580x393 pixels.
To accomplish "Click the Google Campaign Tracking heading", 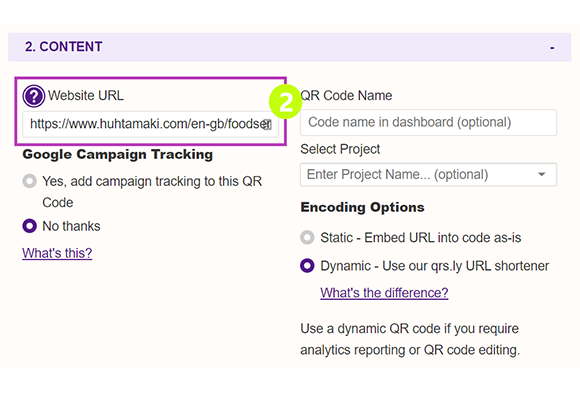I will tap(118, 154).
